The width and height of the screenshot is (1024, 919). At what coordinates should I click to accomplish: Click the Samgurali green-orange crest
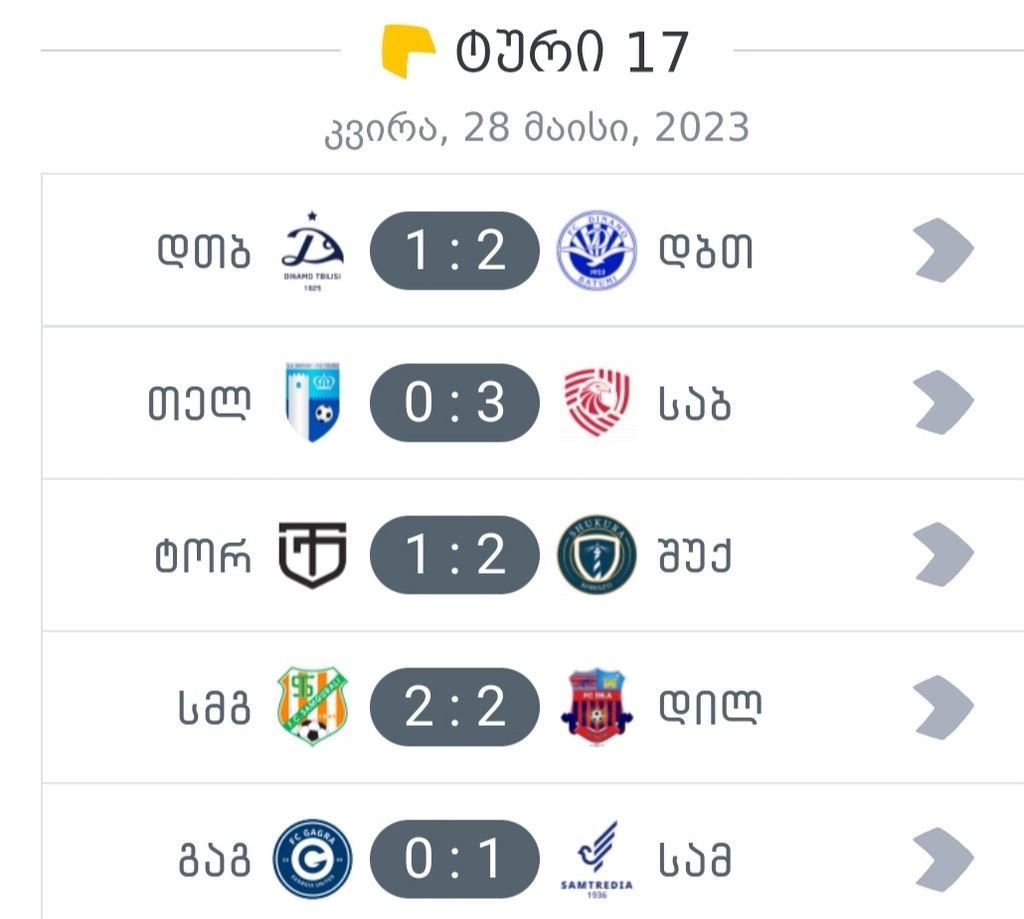[312, 707]
